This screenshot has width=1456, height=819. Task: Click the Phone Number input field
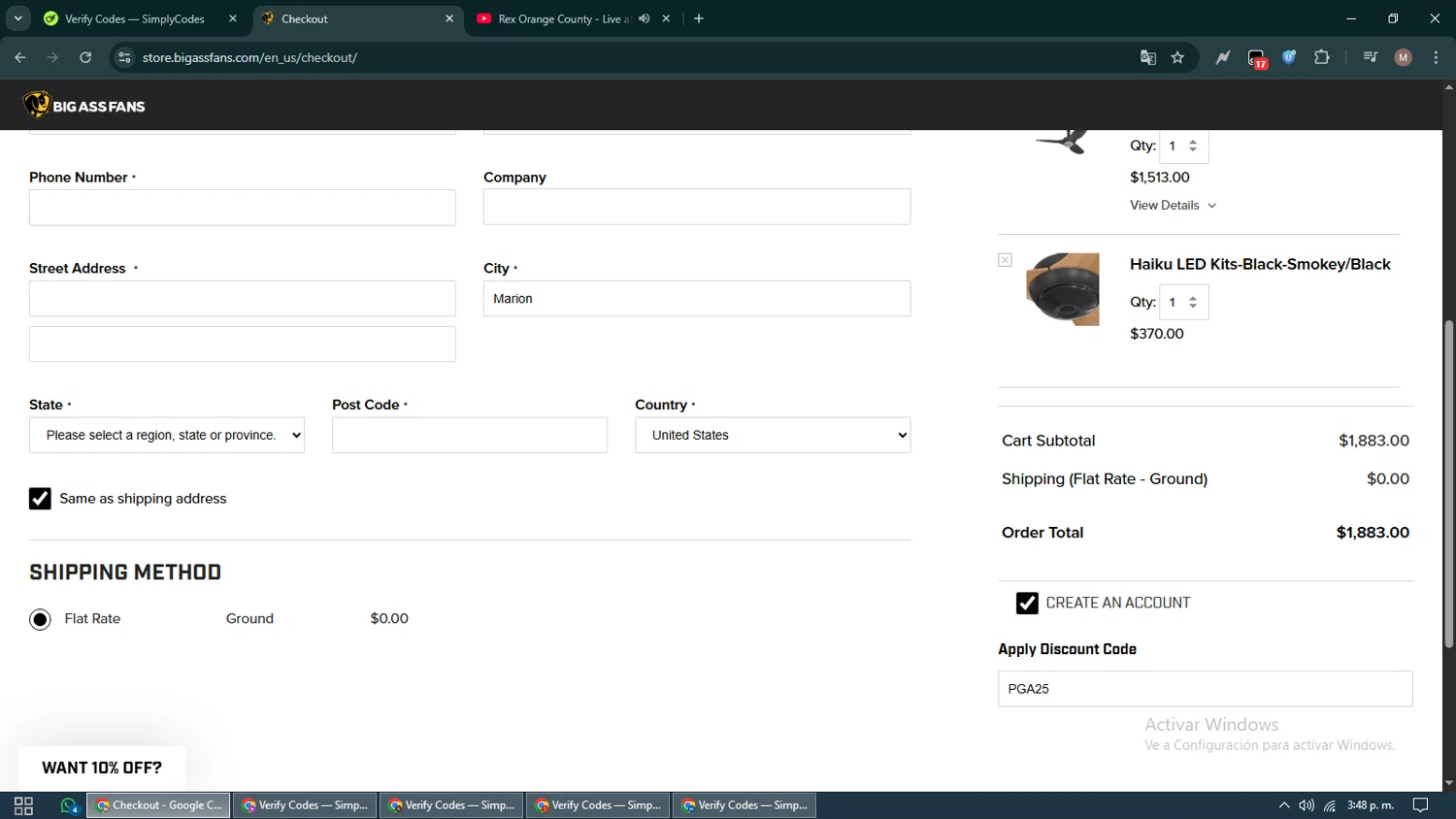click(243, 208)
